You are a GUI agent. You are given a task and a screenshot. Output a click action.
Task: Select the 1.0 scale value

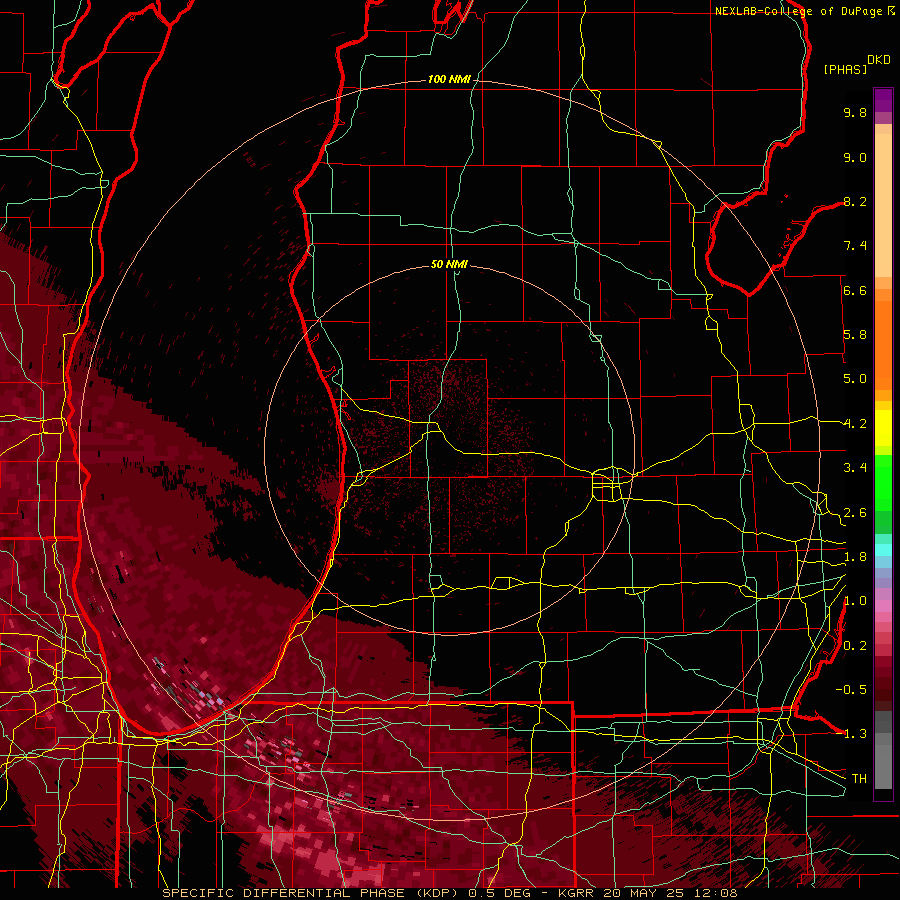tap(855, 601)
